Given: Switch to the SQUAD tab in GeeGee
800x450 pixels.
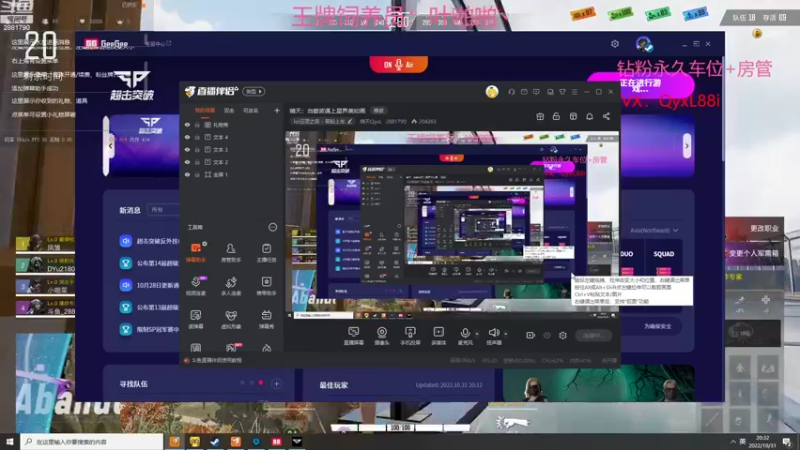Looking at the screenshot, I should [663, 254].
